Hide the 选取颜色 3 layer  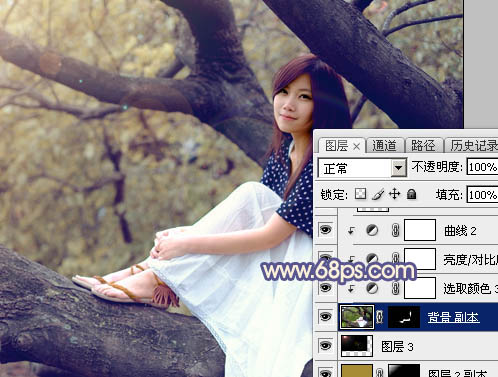(x=325, y=288)
